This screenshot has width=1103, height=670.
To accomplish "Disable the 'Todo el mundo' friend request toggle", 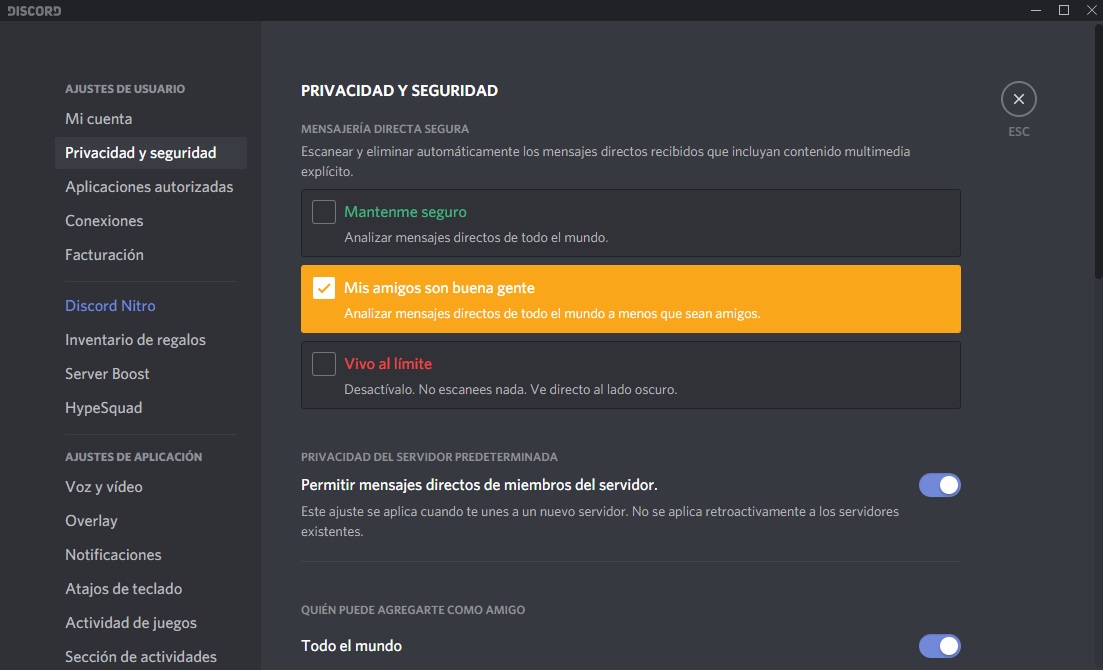I will click(939, 646).
